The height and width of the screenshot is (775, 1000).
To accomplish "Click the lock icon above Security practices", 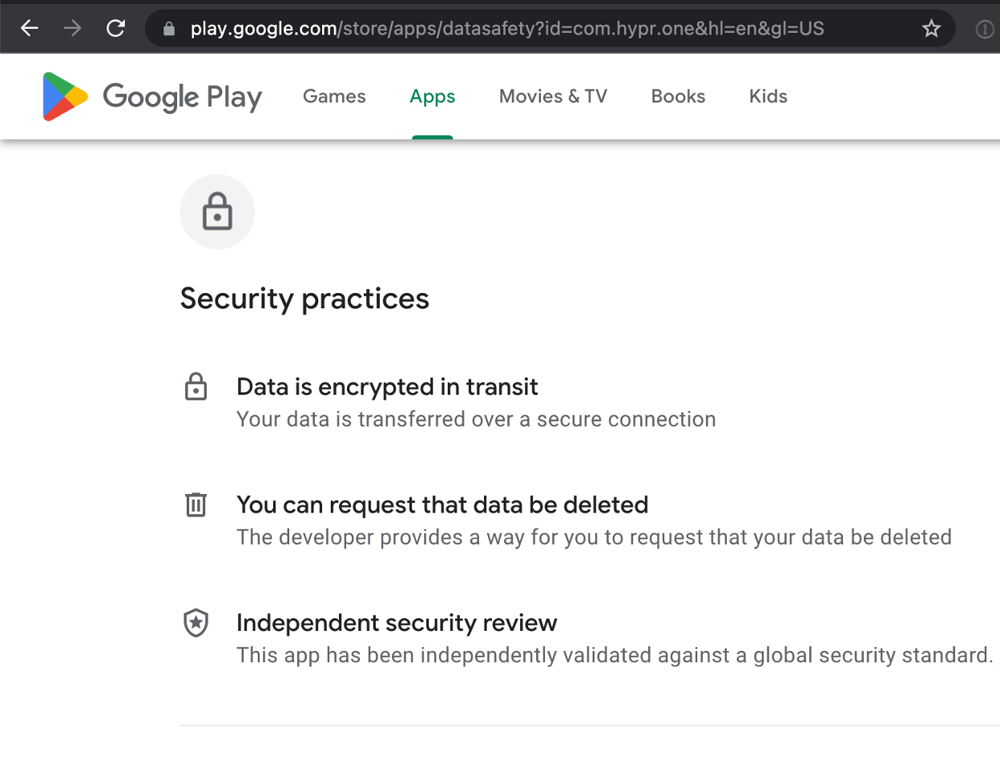I will [217, 212].
